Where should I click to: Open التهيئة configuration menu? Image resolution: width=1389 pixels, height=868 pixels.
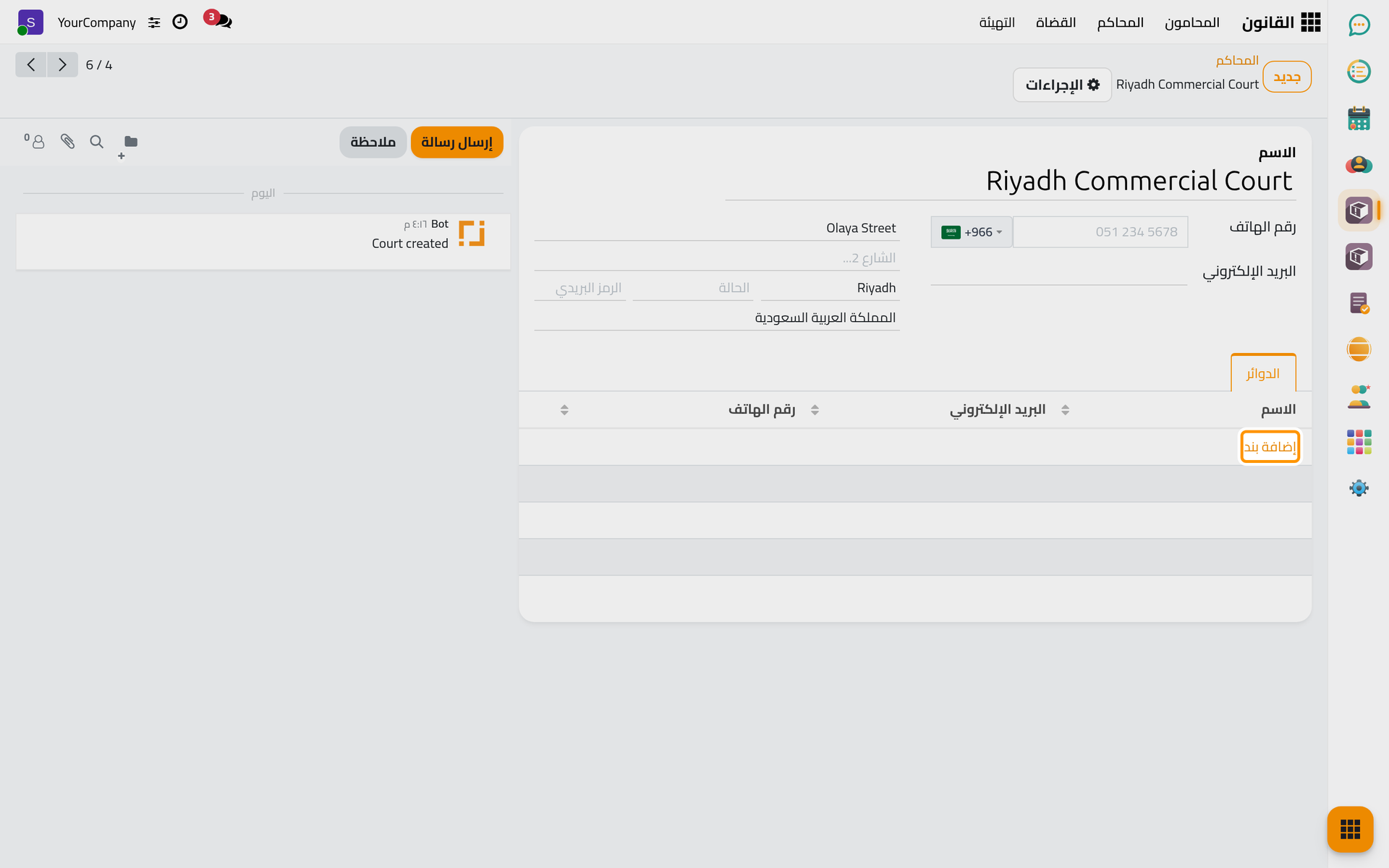click(x=997, y=22)
